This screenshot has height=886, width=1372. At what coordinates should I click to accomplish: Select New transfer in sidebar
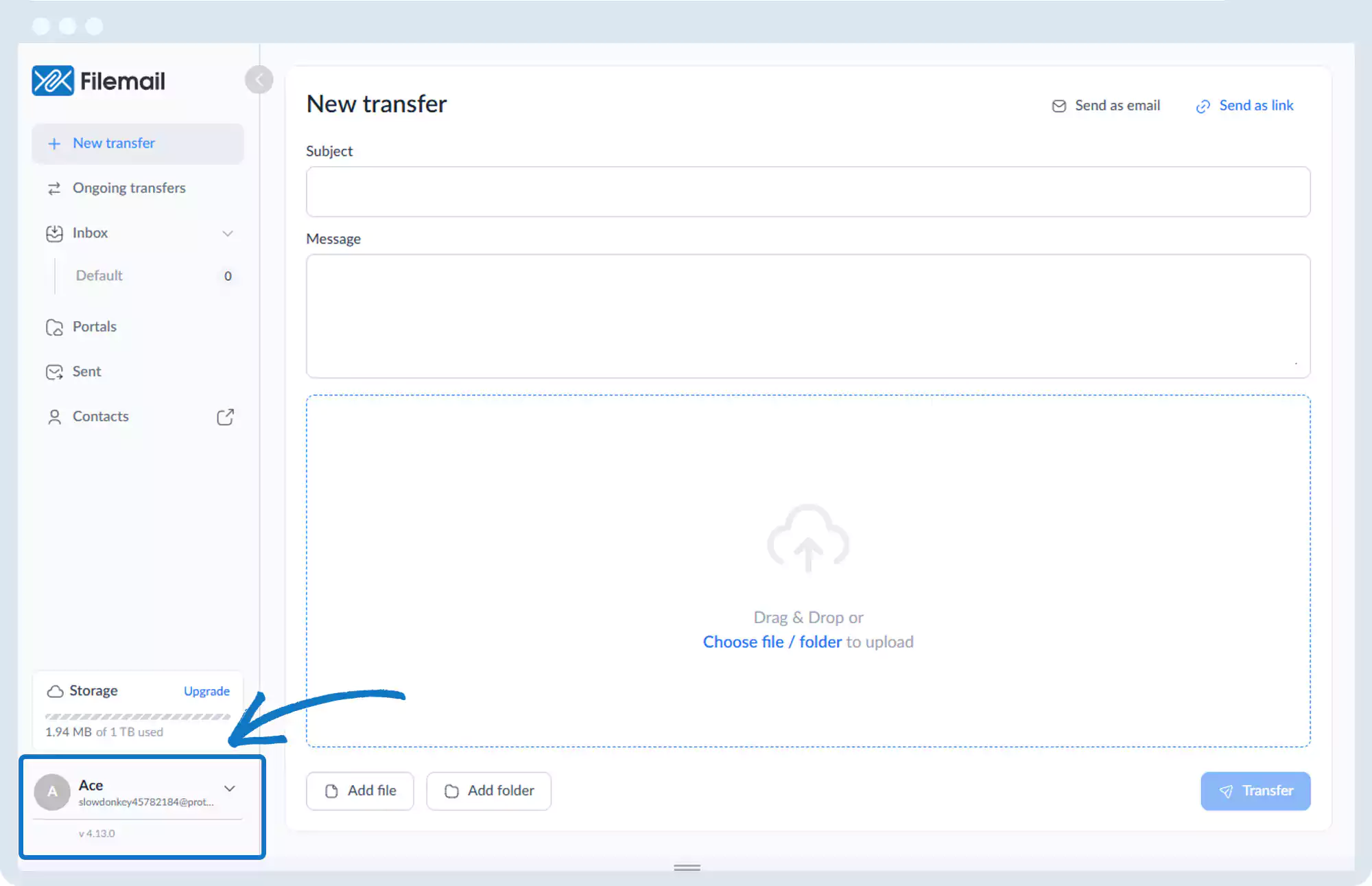click(114, 143)
